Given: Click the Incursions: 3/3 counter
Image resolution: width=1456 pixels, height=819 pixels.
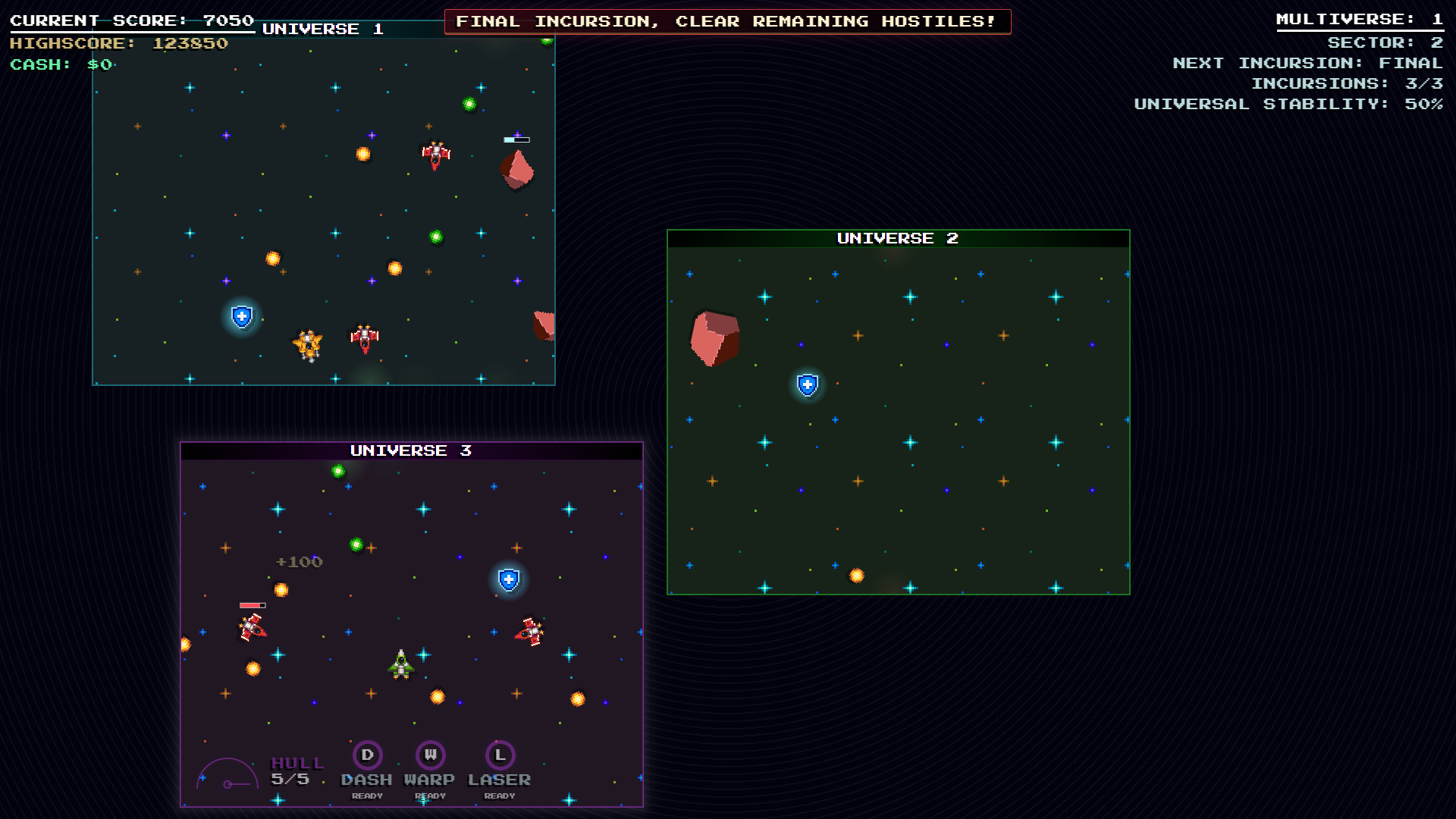Looking at the screenshot, I should click(x=1348, y=83).
